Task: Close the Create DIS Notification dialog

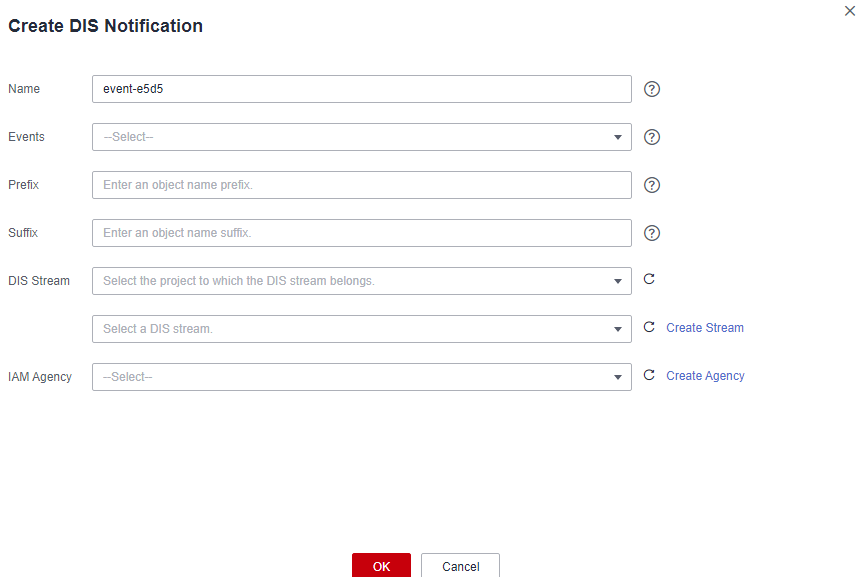Action: 850,10
